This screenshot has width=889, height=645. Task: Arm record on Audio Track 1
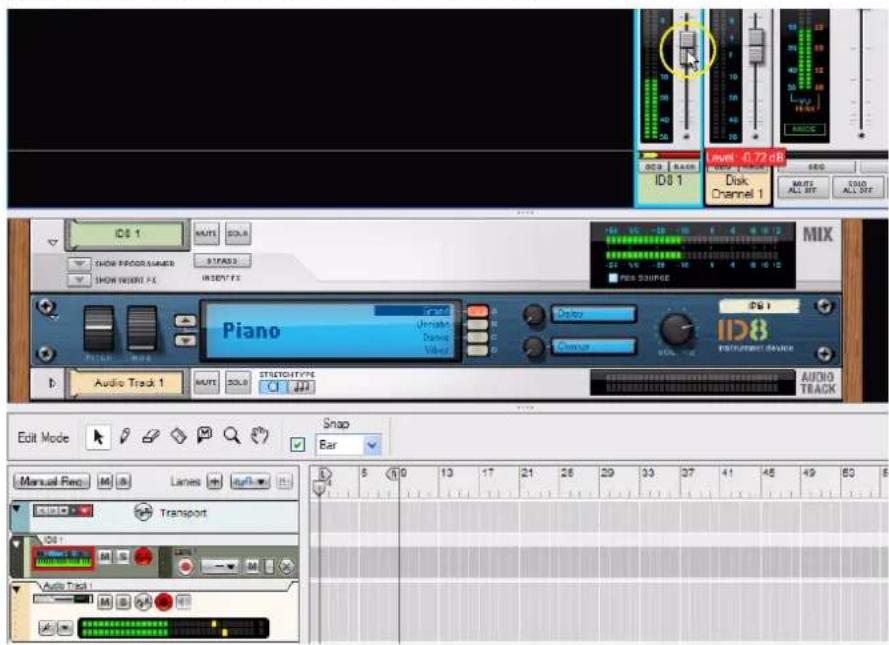[x=163, y=601]
